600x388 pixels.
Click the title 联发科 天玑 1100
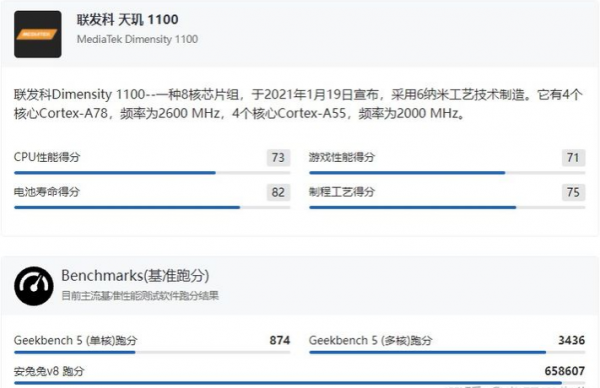[x=127, y=20]
